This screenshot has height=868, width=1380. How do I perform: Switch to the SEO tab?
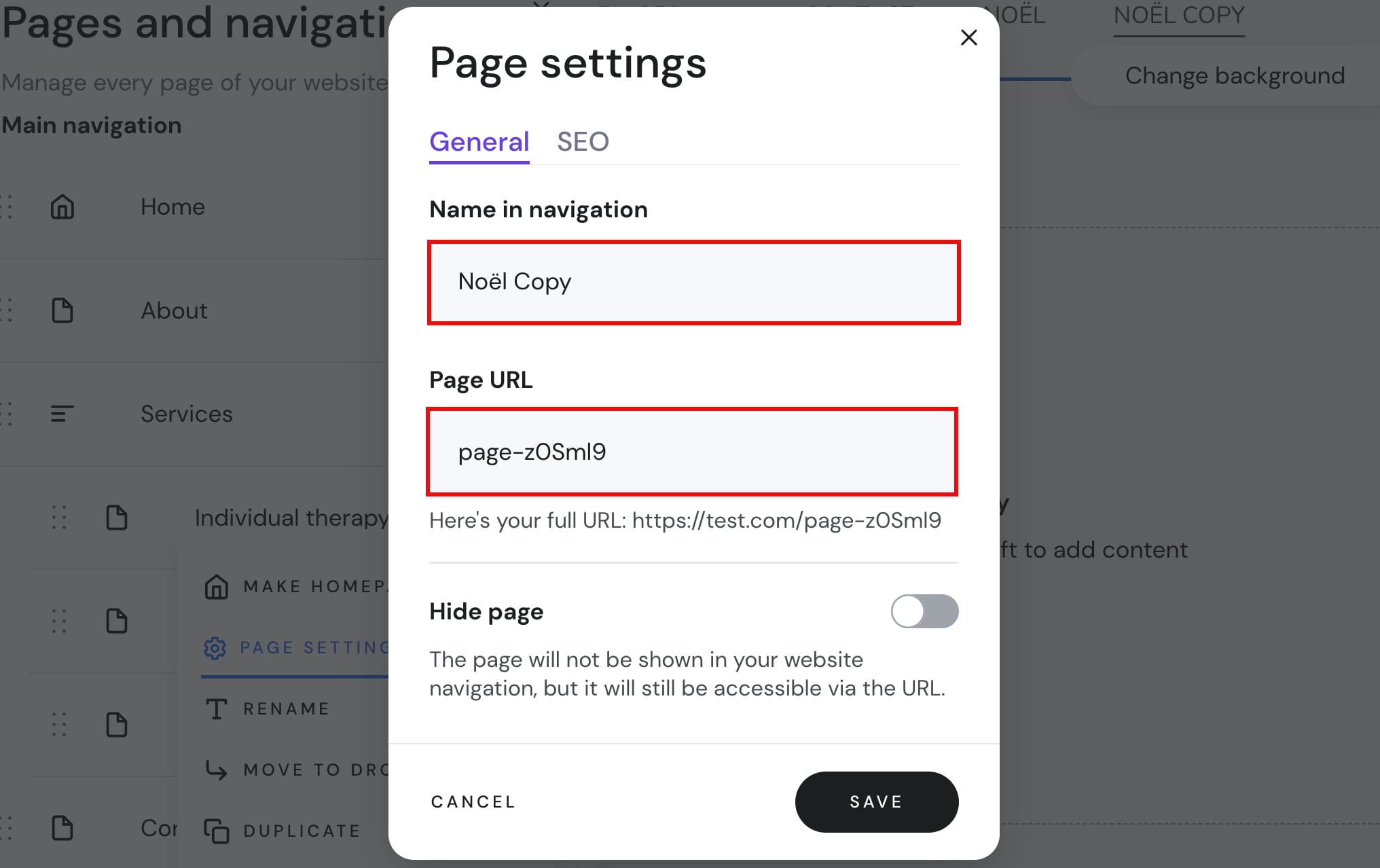click(583, 142)
